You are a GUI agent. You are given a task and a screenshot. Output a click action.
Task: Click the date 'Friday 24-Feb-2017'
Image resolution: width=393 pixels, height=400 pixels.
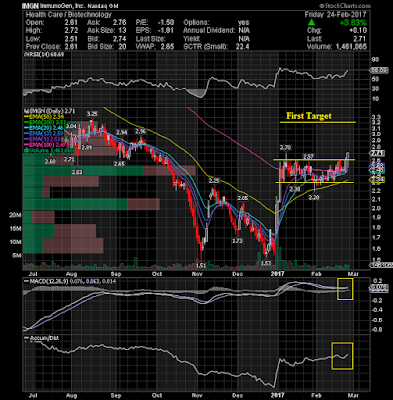click(x=335, y=15)
